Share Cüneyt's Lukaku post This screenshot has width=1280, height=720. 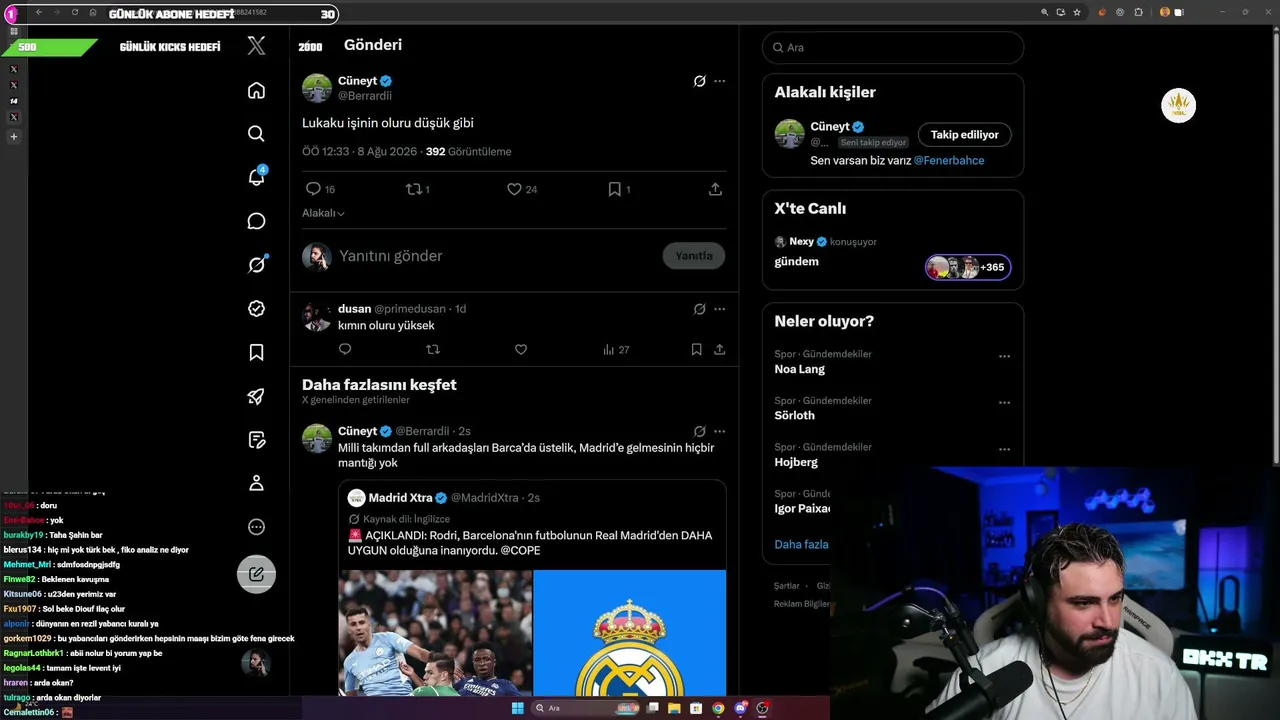click(x=715, y=189)
